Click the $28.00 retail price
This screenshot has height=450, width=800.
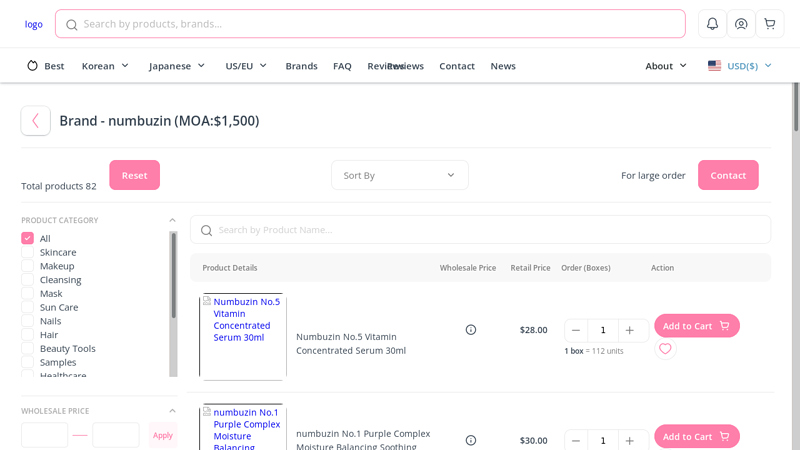(x=534, y=330)
